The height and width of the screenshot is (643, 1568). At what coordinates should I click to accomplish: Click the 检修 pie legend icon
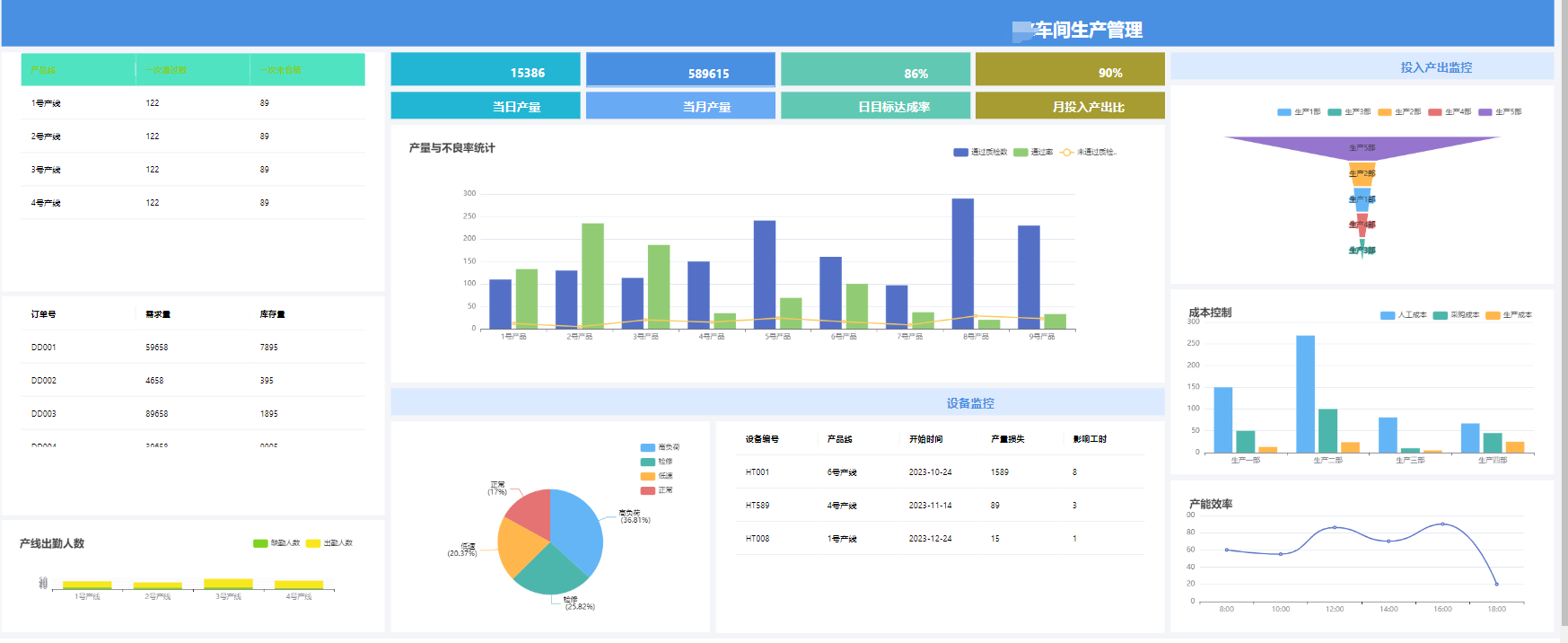click(x=647, y=462)
